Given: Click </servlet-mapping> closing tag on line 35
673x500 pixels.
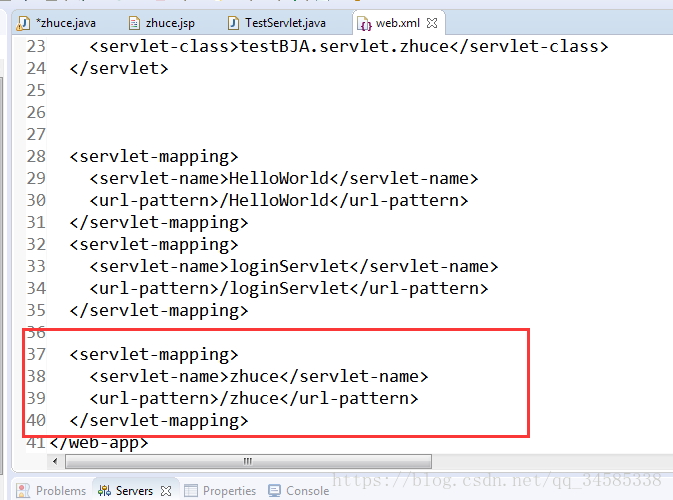Looking at the screenshot, I should (x=159, y=310).
